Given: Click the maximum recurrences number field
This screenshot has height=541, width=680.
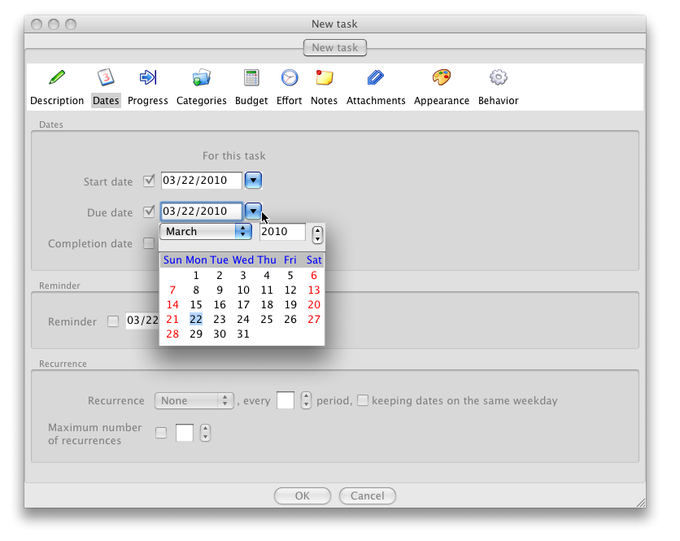Looking at the screenshot, I should coord(184,433).
